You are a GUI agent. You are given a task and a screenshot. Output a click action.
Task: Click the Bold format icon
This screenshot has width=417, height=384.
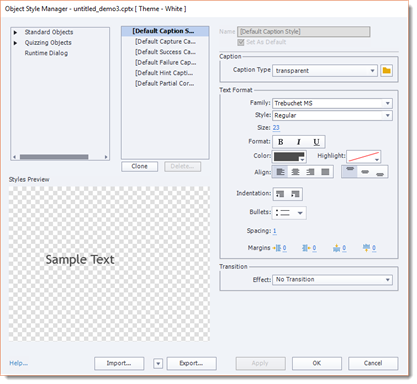tap(281, 142)
